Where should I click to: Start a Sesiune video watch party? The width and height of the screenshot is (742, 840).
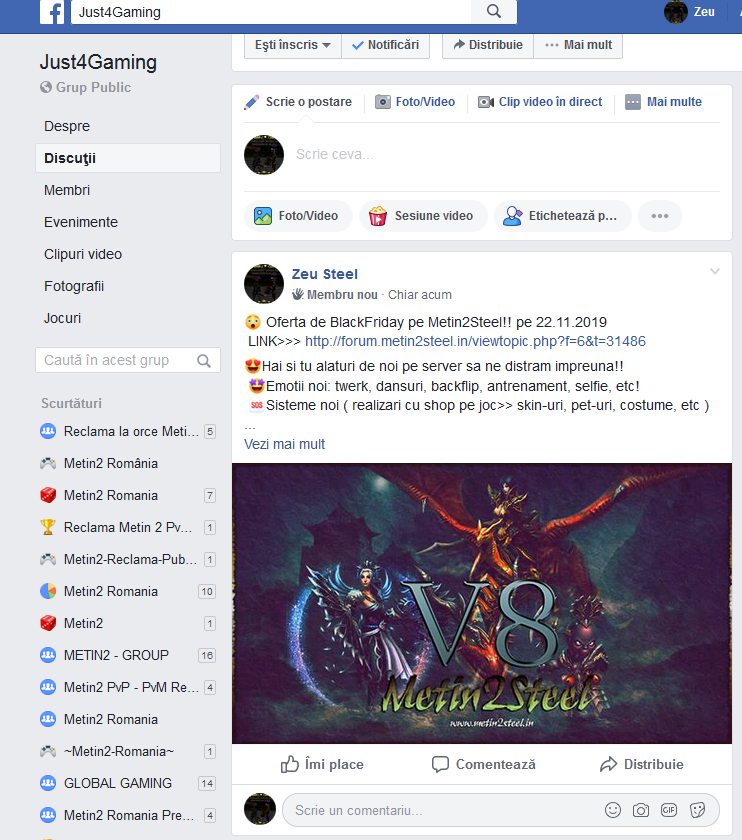(x=423, y=216)
